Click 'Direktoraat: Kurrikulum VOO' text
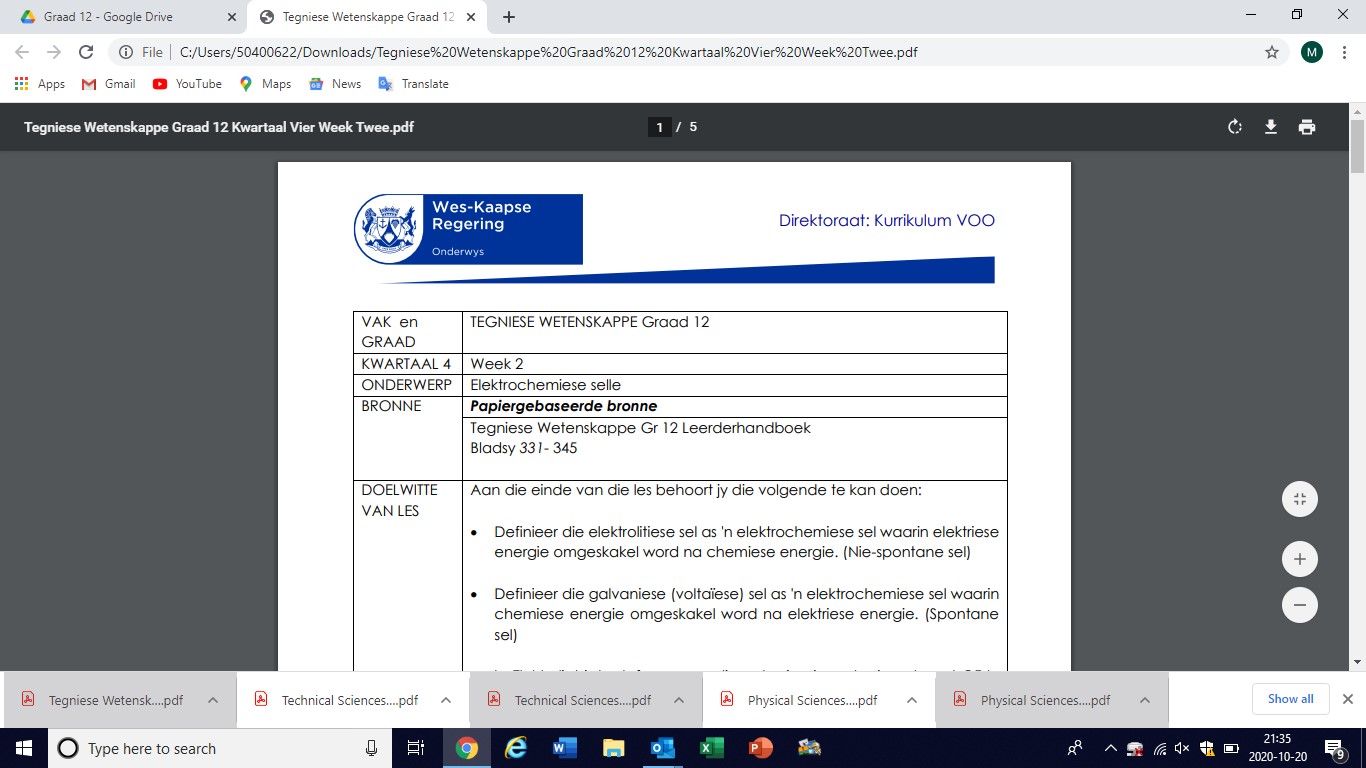 (x=887, y=221)
